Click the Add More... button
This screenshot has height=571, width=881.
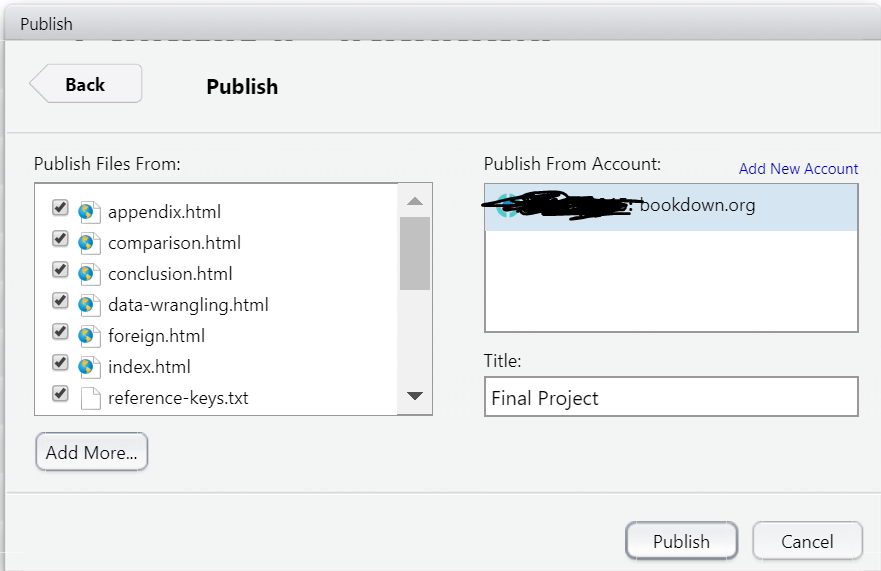pos(91,452)
